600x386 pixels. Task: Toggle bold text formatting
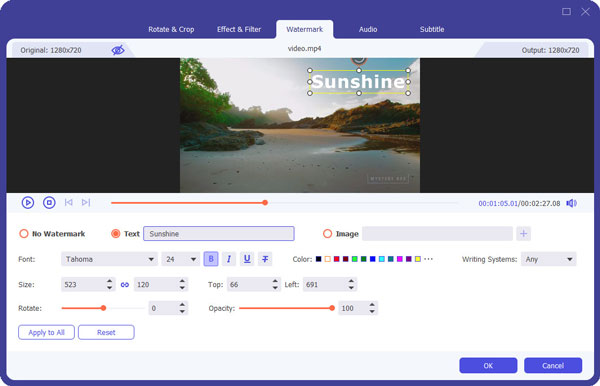[x=211, y=259]
